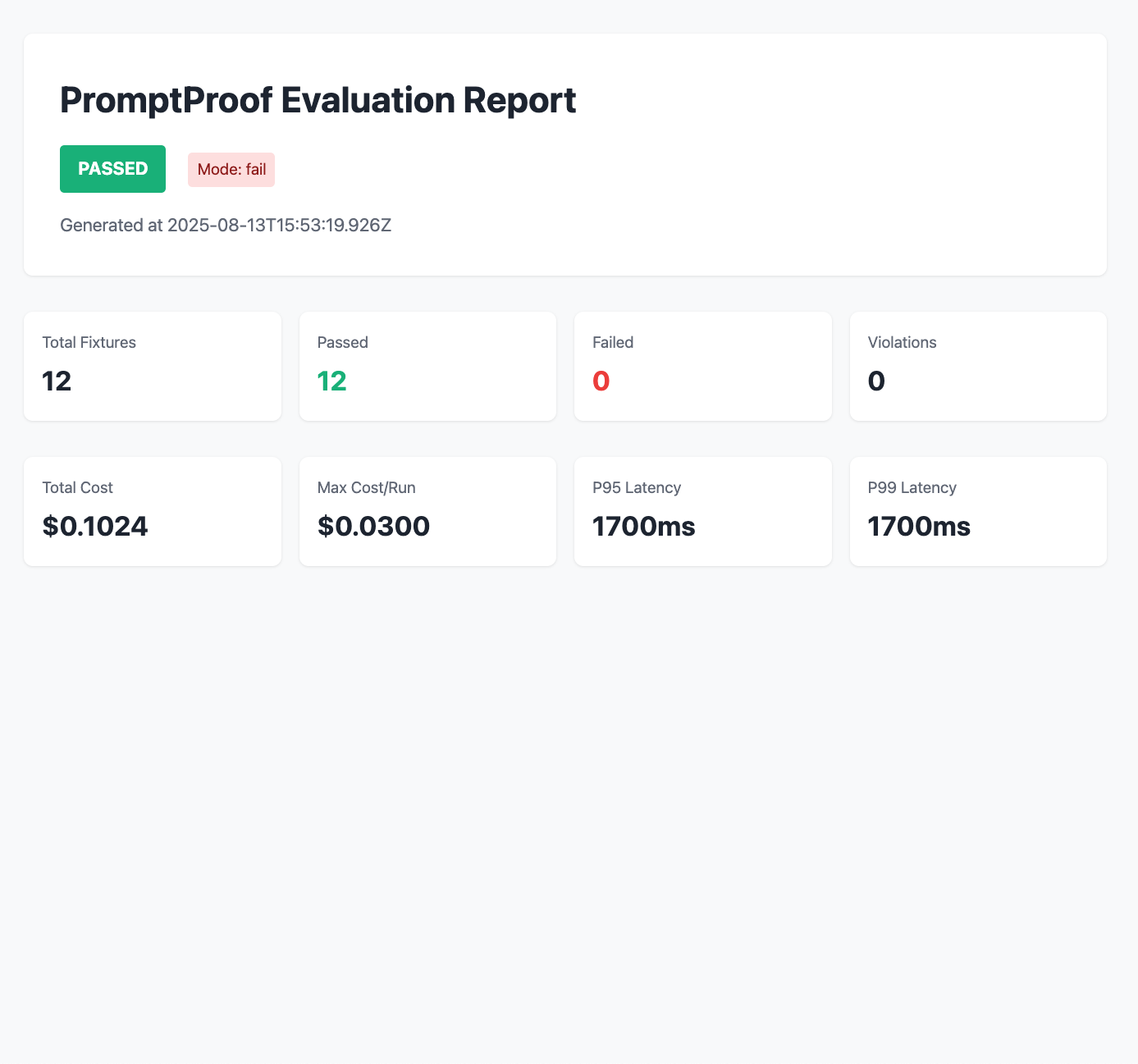The image size is (1138, 1064).
Task: Click the P99 Latency 1700ms value
Action: click(919, 527)
